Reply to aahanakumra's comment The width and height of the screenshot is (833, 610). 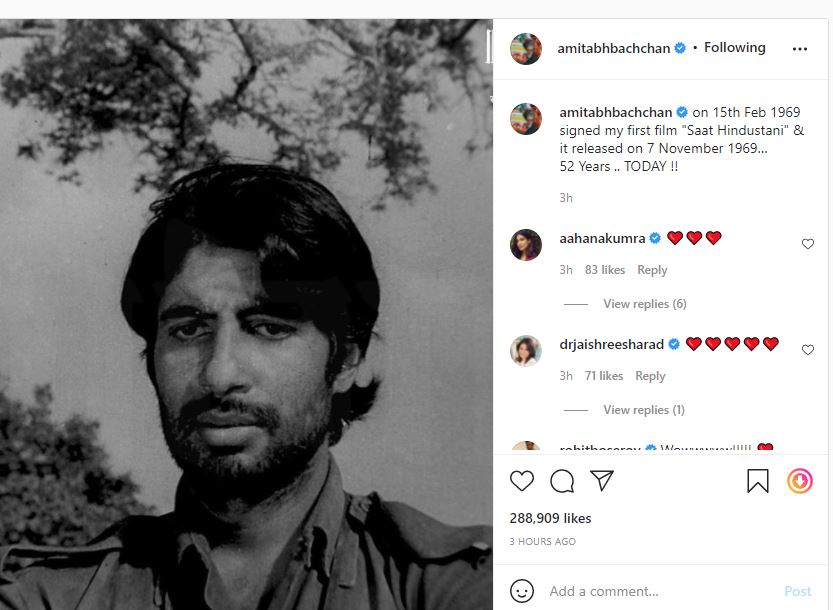[652, 270]
